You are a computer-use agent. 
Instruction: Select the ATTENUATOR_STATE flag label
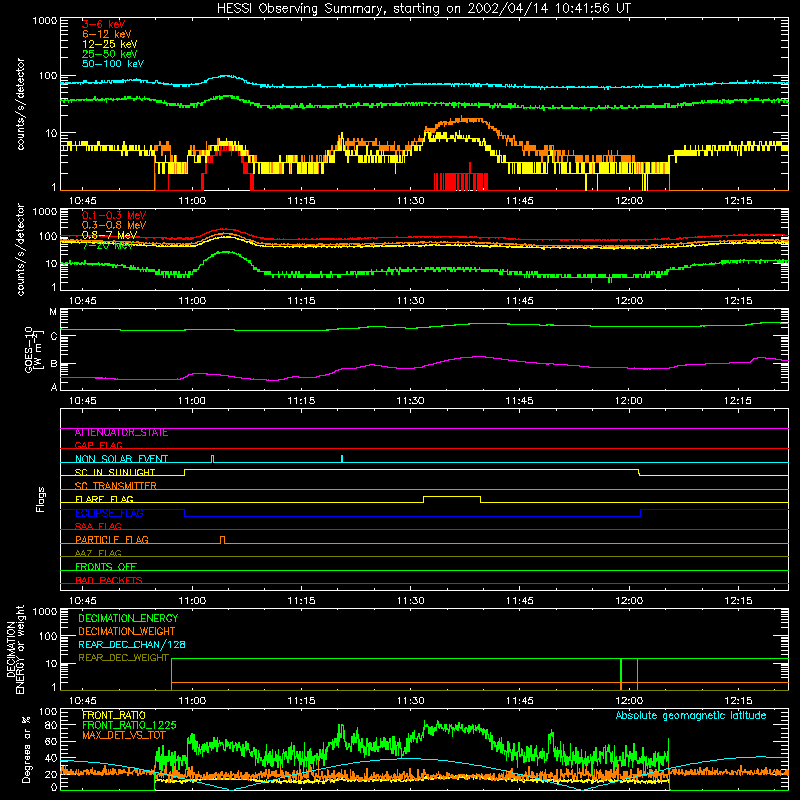(x=121, y=433)
